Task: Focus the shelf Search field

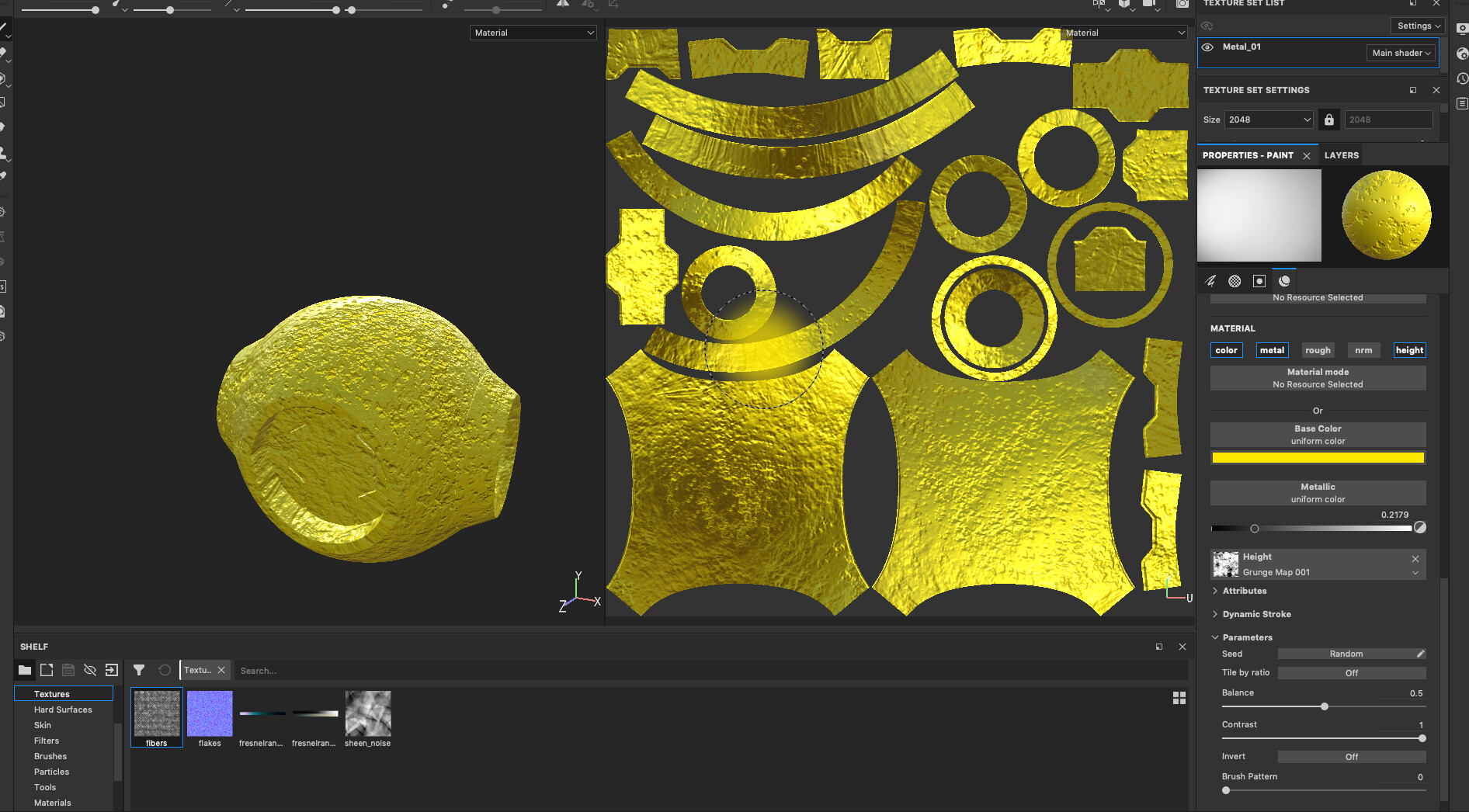Action: tap(710, 671)
